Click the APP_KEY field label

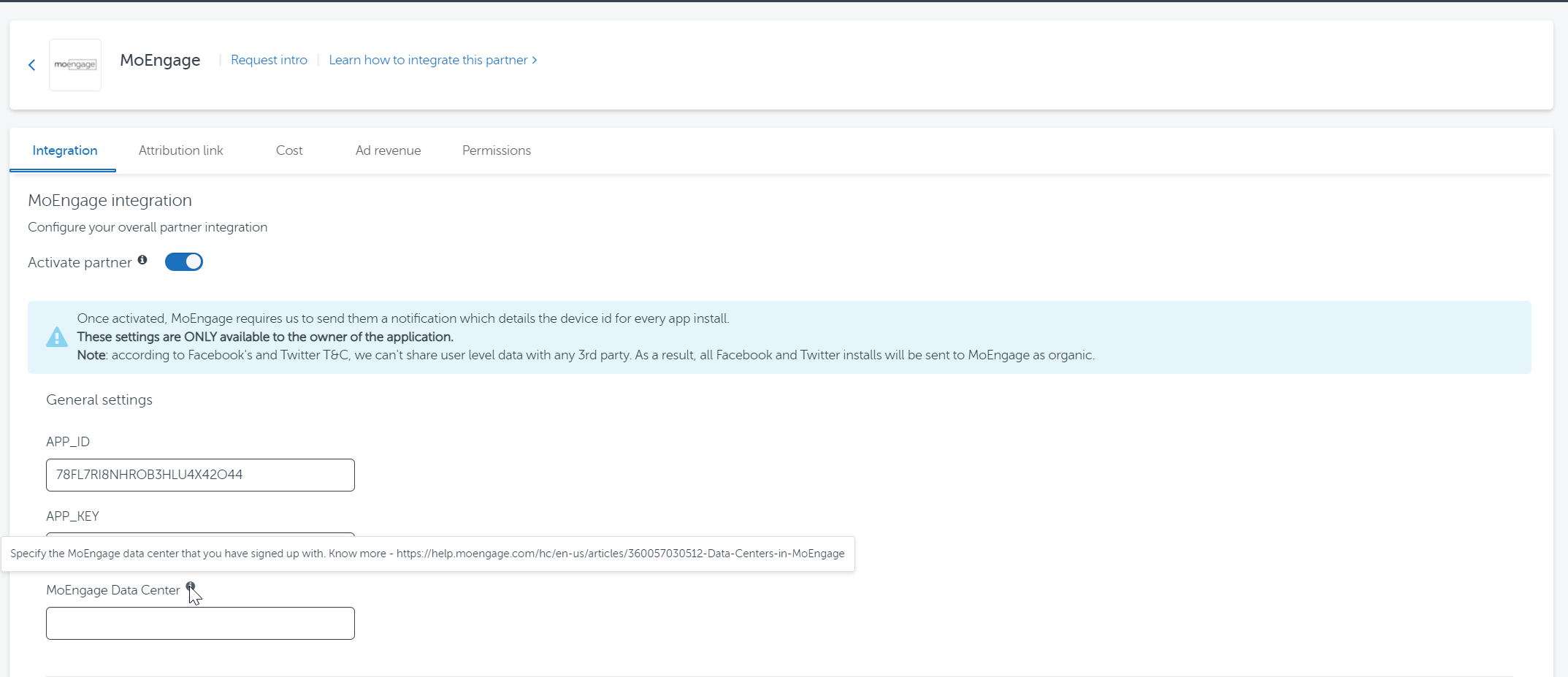pos(72,516)
